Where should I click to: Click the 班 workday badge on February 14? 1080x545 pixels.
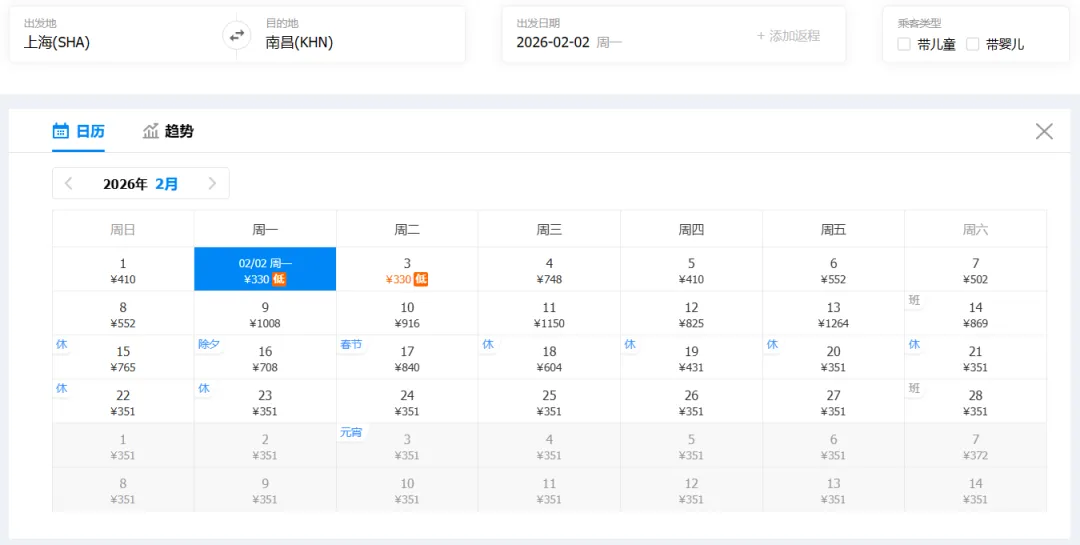915,301
